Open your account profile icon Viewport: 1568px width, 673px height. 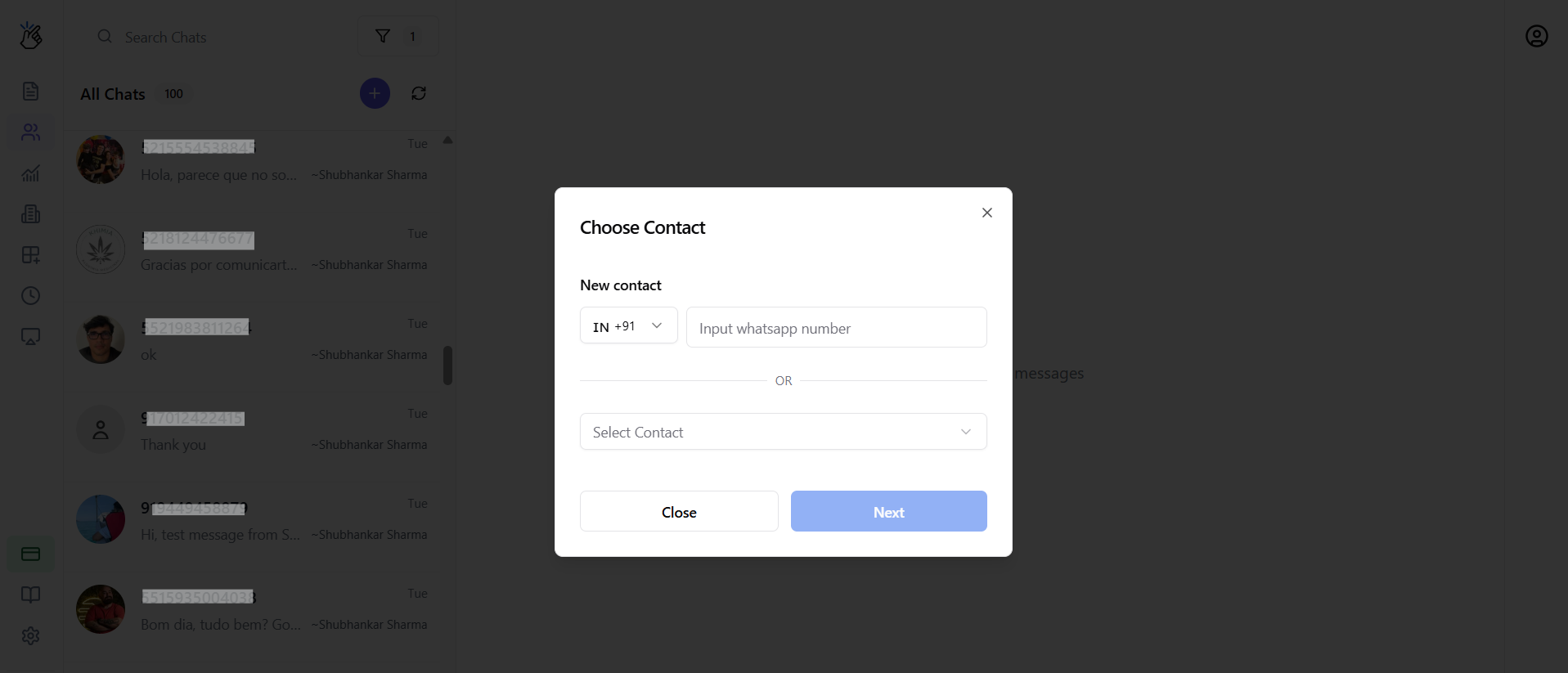click(x=1537, y=35)
